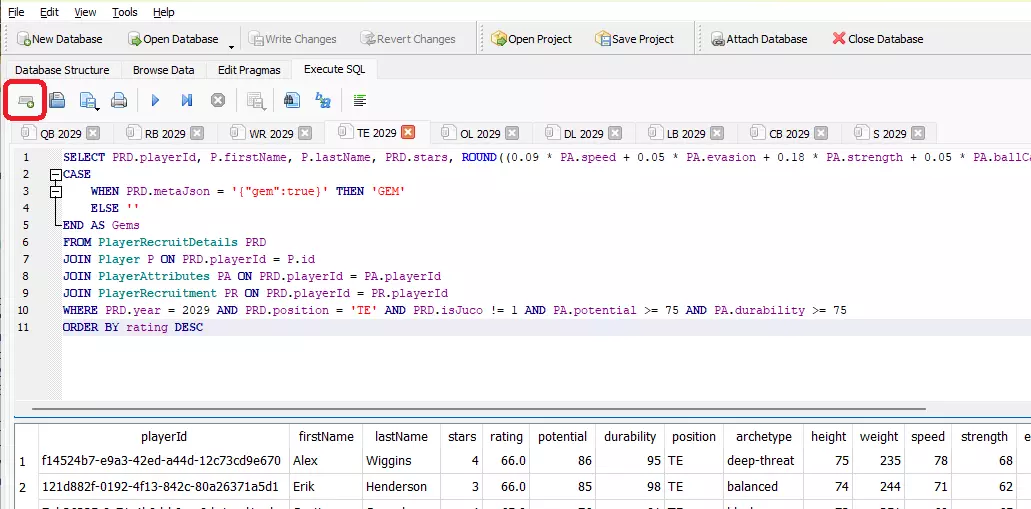Switch to the WR 2029 query tab
1031x509 pixels.
point(270,133)
